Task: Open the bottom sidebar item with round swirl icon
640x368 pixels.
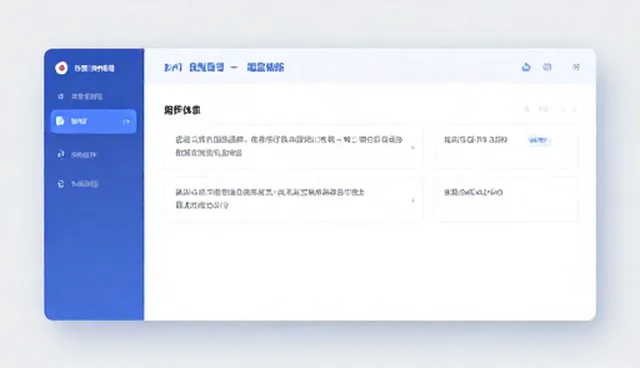Action: (x=78, y=184)
